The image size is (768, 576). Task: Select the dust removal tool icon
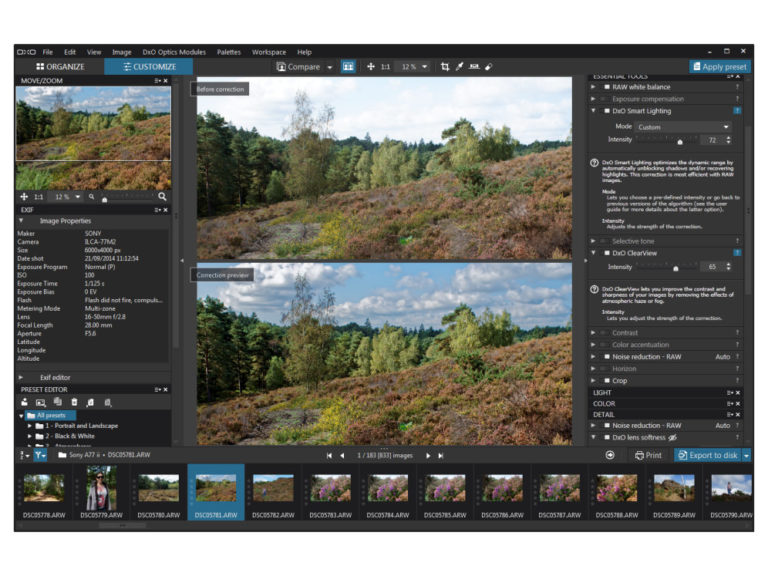click(488, 67)
